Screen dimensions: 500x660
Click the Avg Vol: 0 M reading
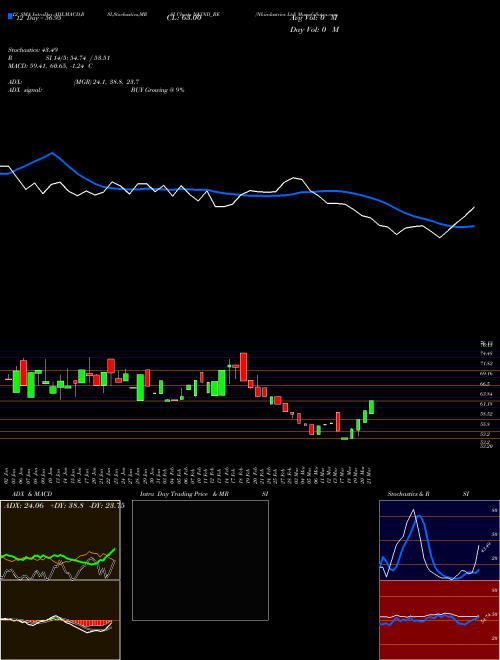[314, 18]
